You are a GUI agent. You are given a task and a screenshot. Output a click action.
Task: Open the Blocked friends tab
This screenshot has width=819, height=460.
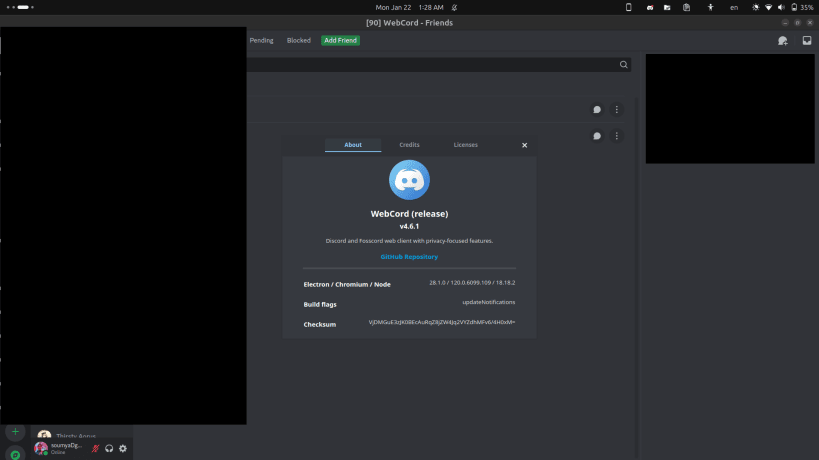tap(299, 40)
